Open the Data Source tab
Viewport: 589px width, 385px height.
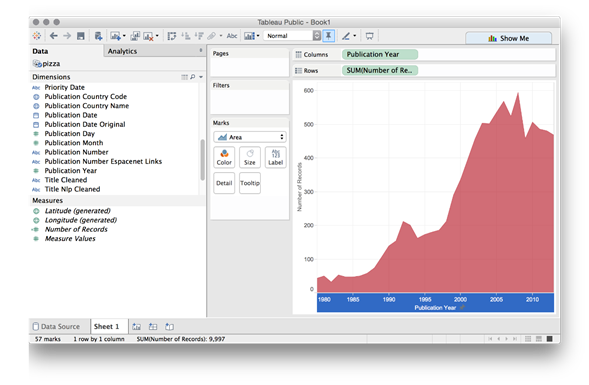coord(56,326)
